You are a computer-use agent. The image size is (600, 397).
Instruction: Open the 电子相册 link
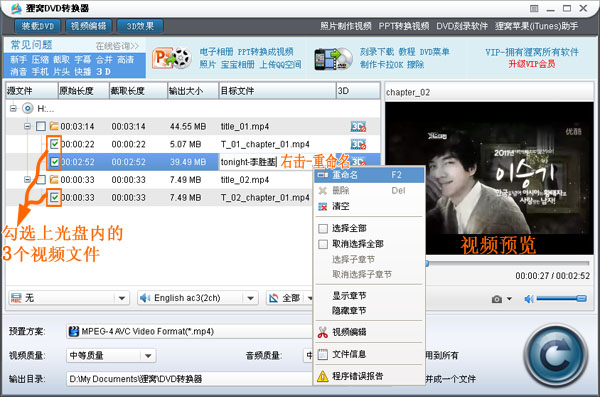pyautogui.click(x=216, y=52)
